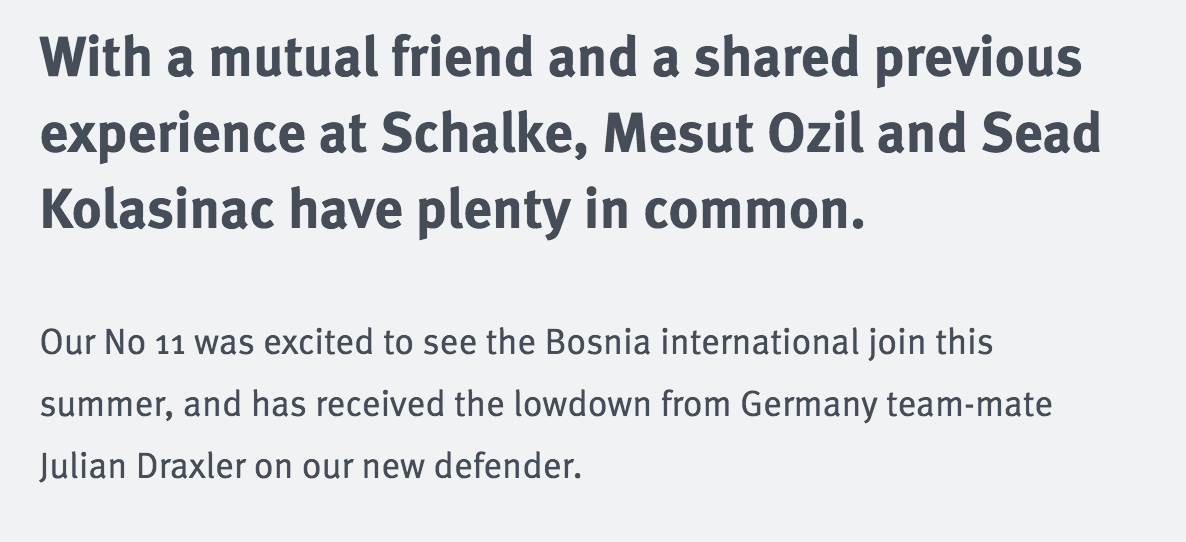This screenshot has height=542, width=1186.
Task: Click the name "Julian Draxler"
Action: (143, 467)
